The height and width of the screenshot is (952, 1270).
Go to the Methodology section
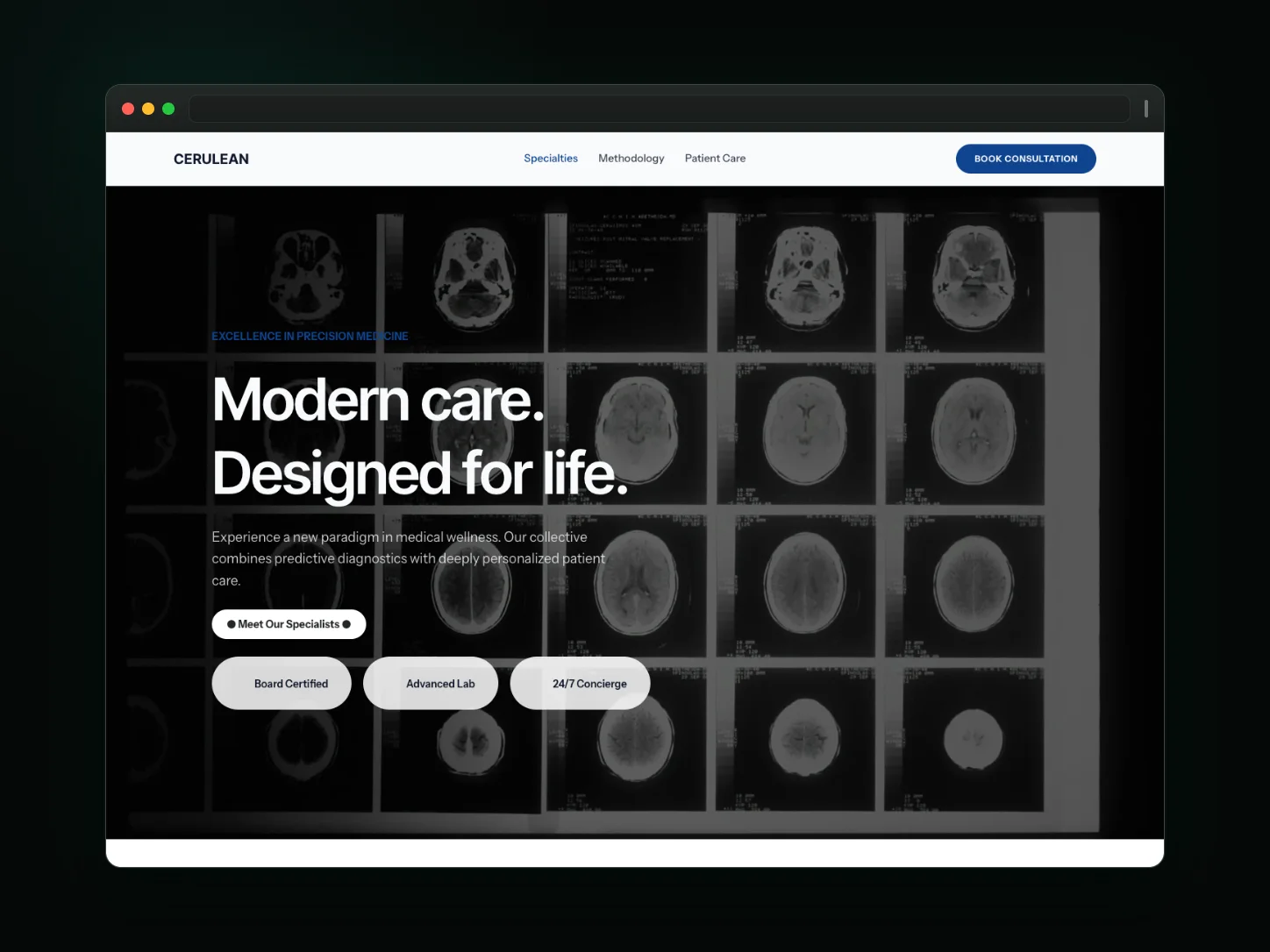[x=631, y=159]
